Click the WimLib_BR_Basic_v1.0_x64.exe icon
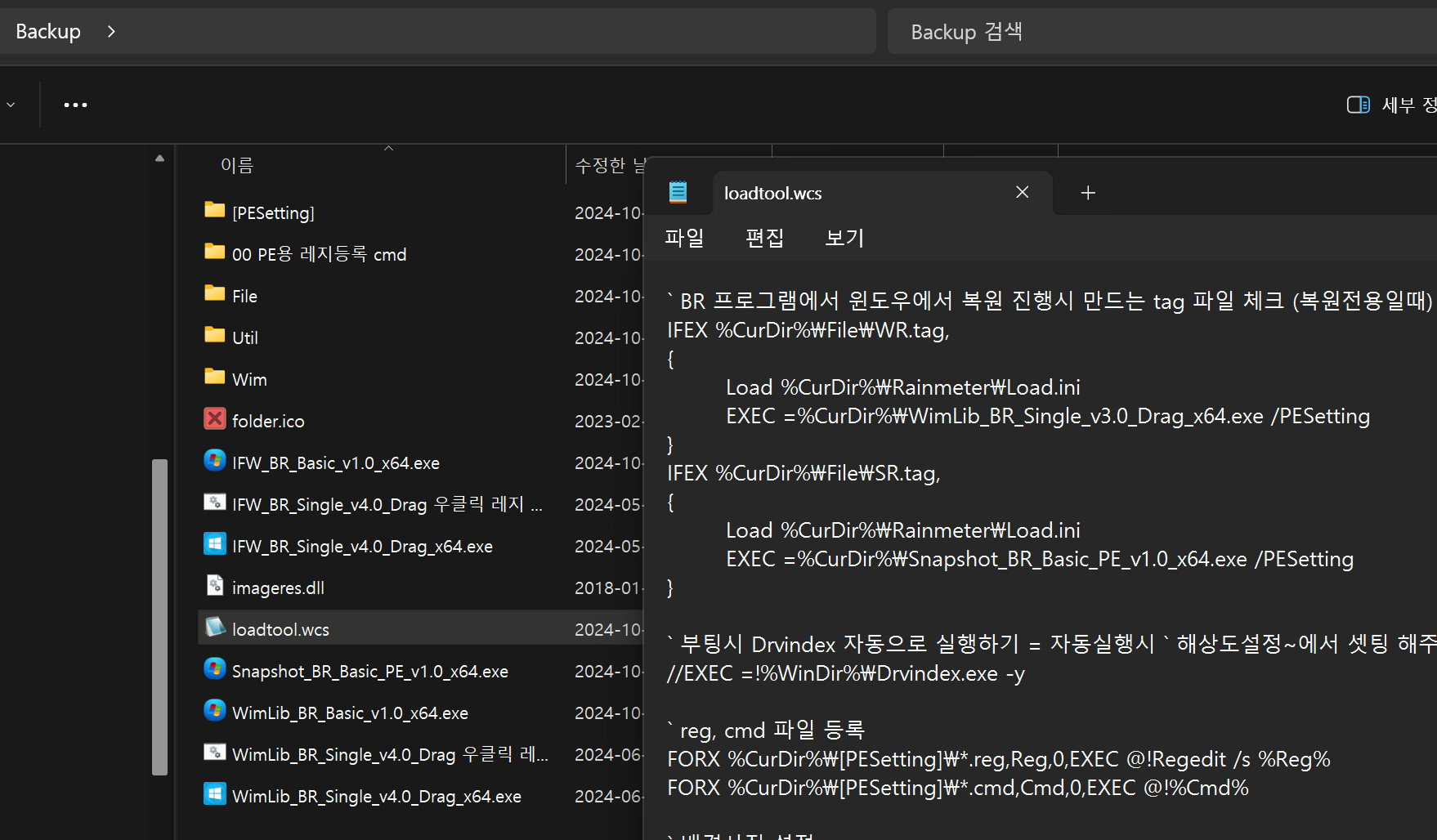Viewport: 1437px width, 840px height. pyautogui.click(x=214, y=711)
